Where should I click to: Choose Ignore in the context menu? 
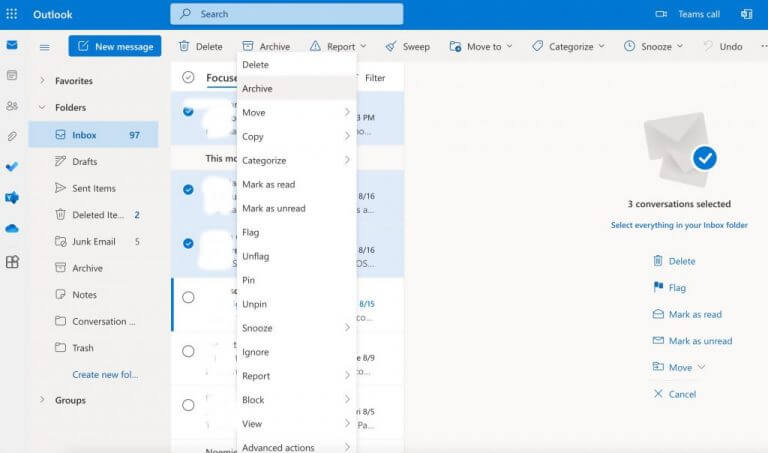[296, 352]
